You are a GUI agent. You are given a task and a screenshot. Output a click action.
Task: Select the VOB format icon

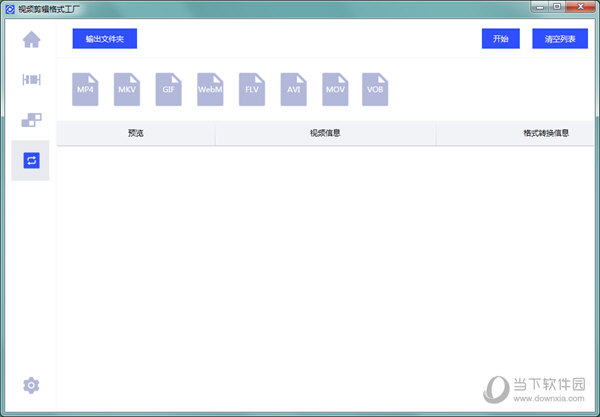tap(375, 89)
